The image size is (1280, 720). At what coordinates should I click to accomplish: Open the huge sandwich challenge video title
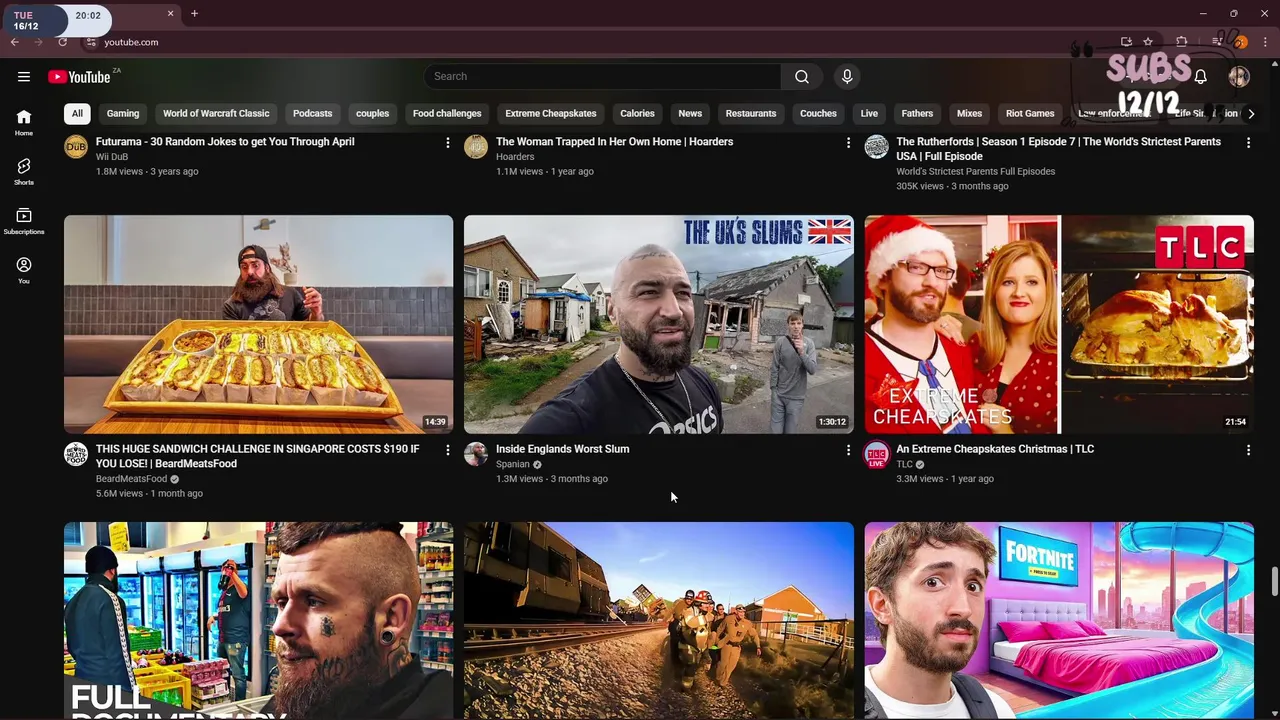(x=258, y=456)
